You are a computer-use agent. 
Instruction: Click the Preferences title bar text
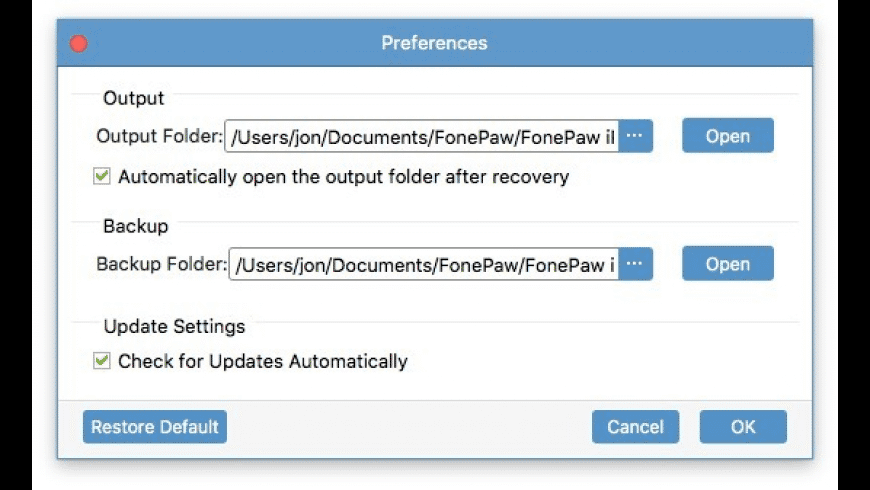pos(434,43)
